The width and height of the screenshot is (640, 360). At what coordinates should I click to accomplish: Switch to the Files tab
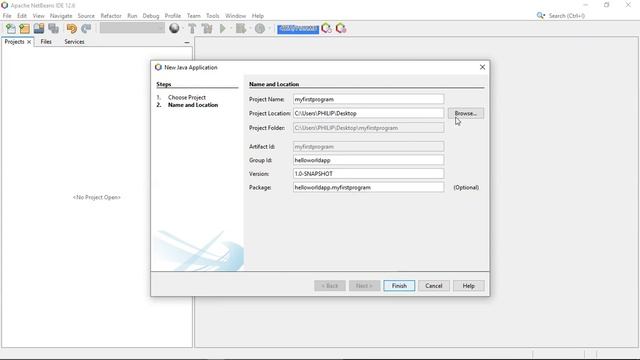tap(46, 42)
